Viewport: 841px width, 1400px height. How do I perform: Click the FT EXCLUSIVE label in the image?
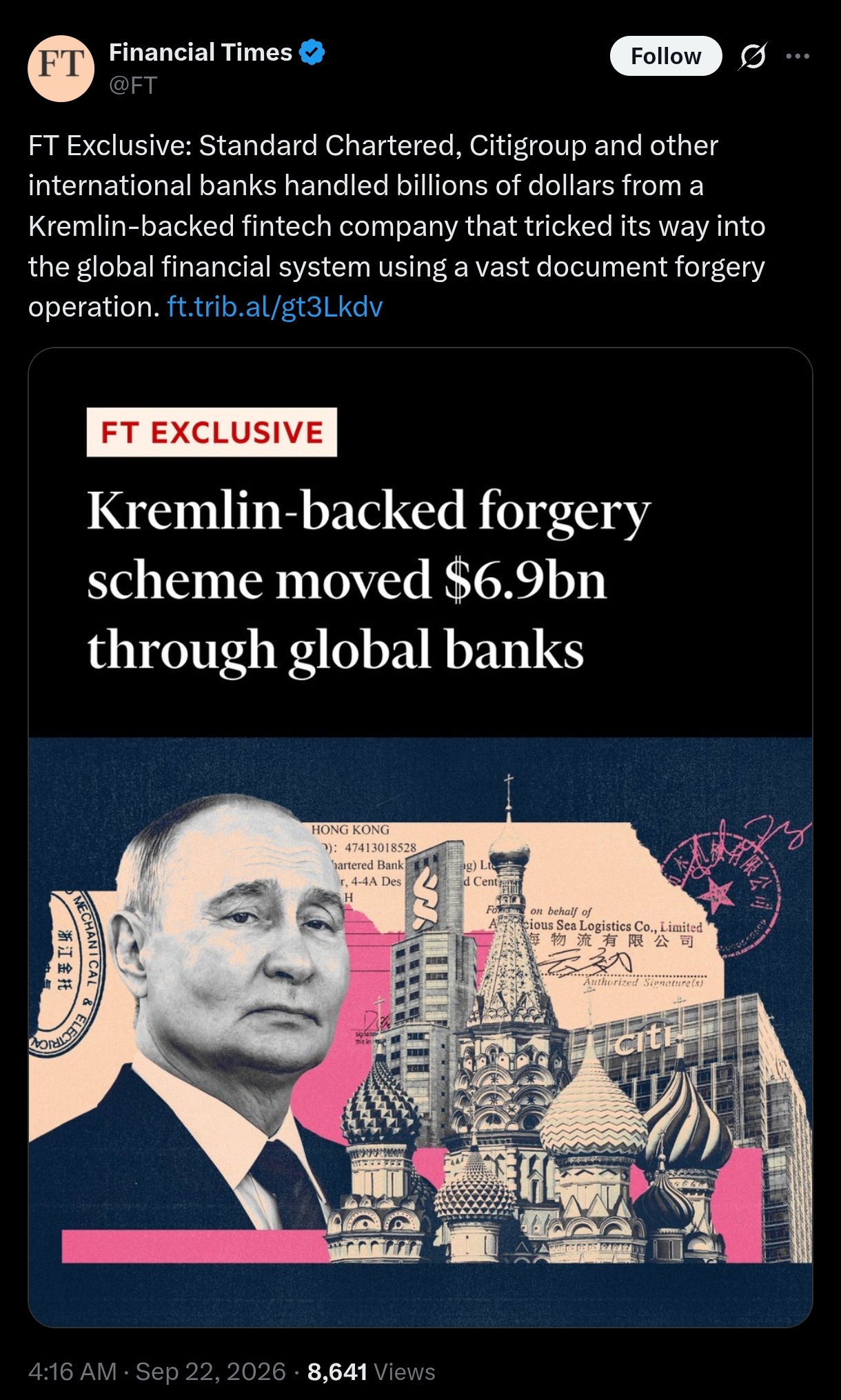point(212,432)
